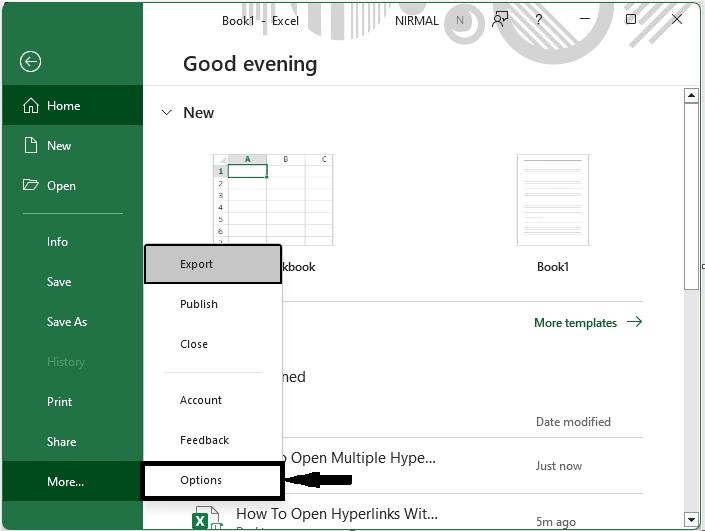
Task: Click the 'Just now' date entry
Action: [558, 466]
